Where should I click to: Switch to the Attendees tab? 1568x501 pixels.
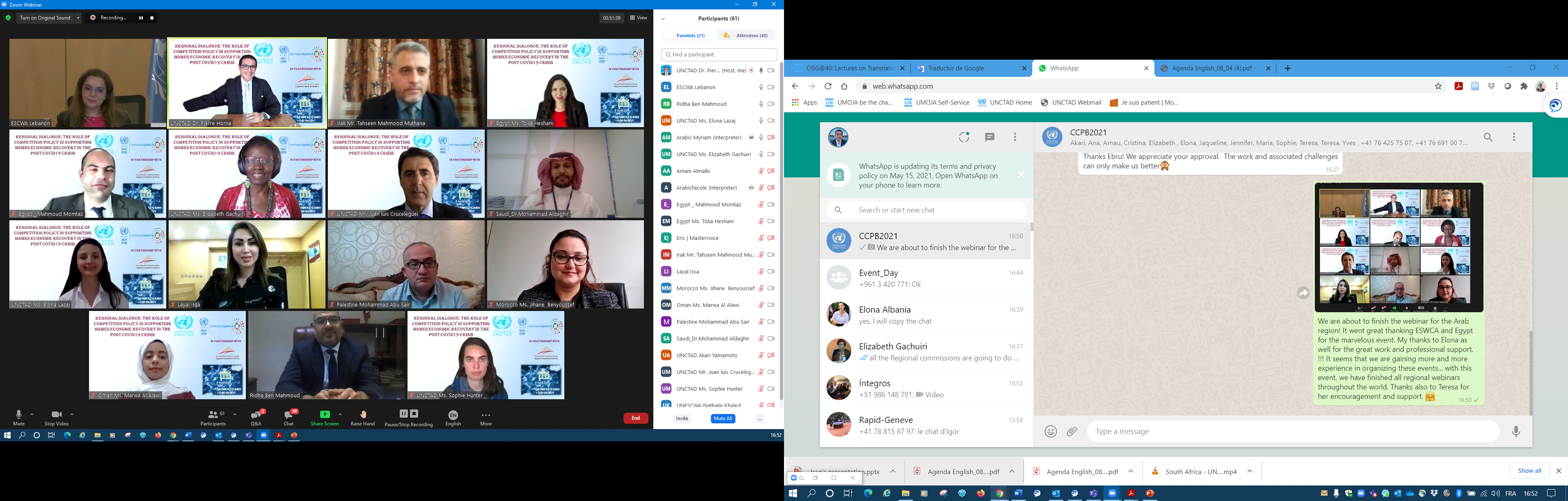click(x=747, y=36)
